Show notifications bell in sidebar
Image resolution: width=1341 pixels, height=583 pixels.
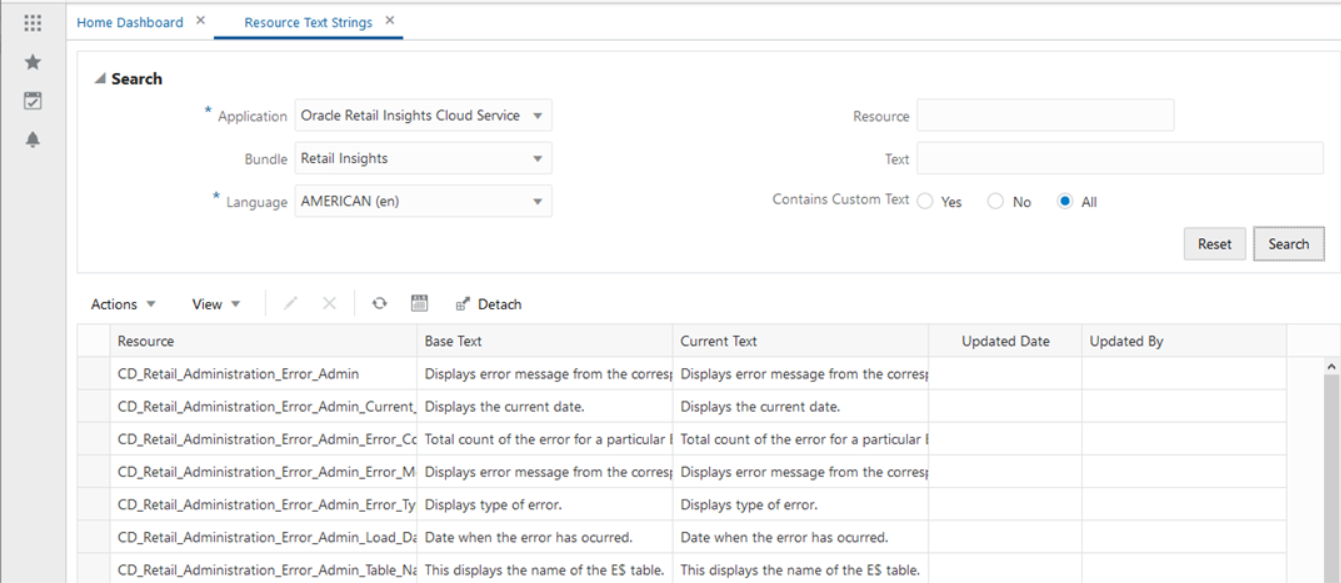click(32, 140)
